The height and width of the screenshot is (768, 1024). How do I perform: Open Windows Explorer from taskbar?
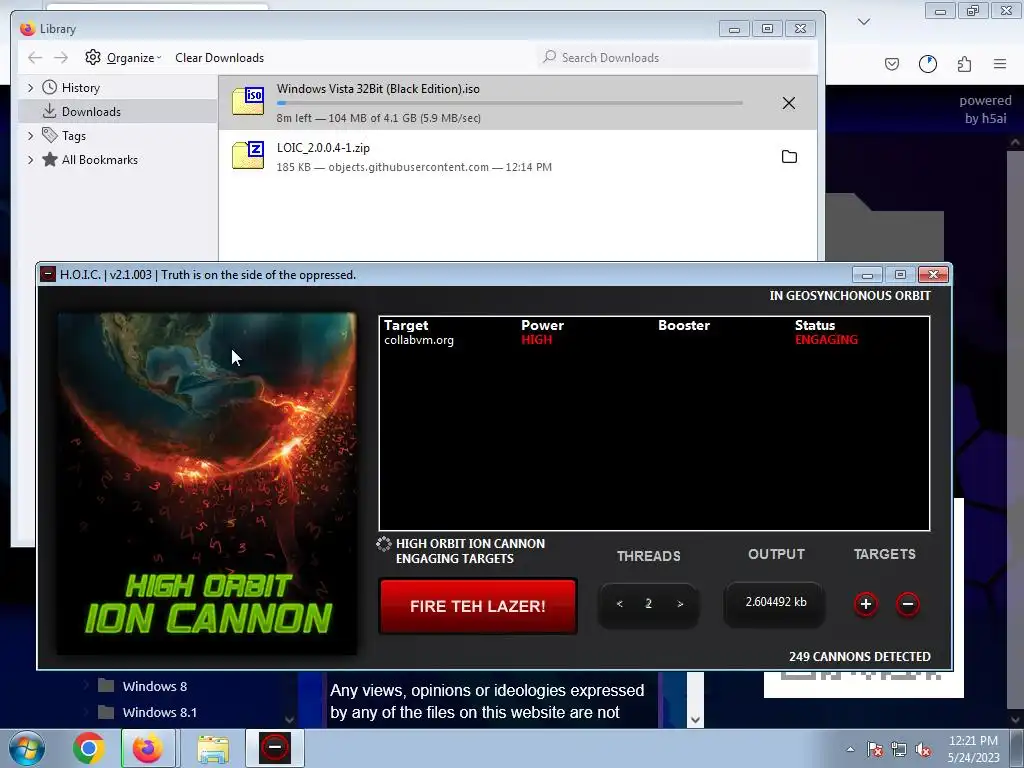coord(213,748)
